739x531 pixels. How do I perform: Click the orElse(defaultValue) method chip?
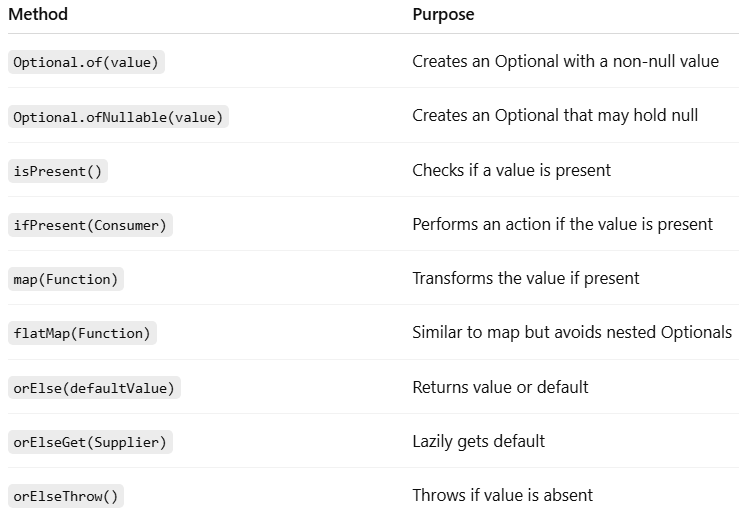click(x=94, y=388)
